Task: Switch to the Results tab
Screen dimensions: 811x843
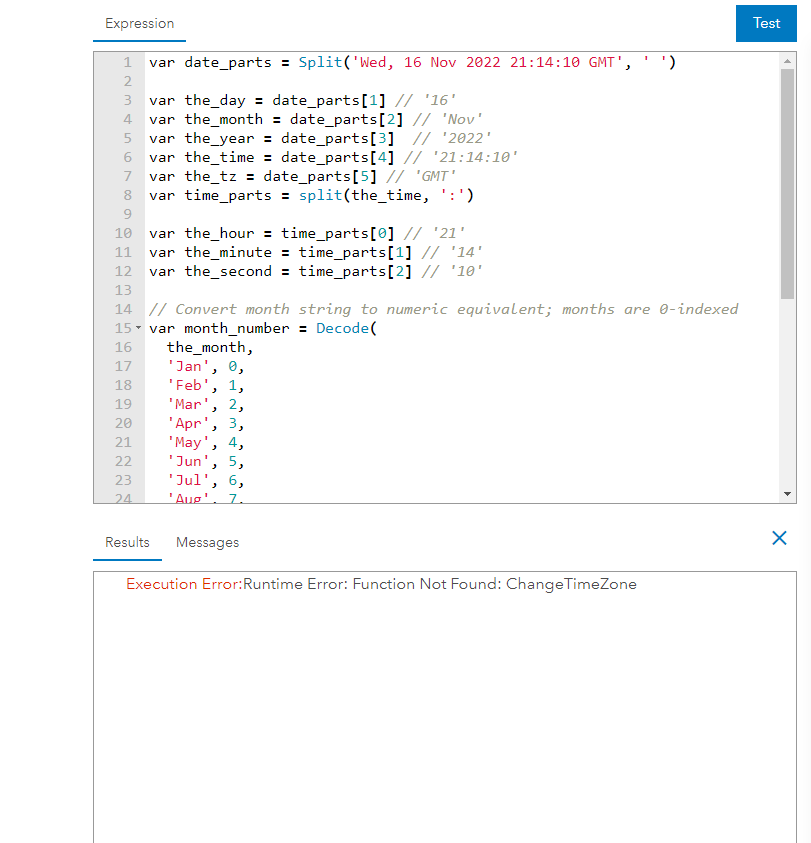Action: [x=127, y=542]
